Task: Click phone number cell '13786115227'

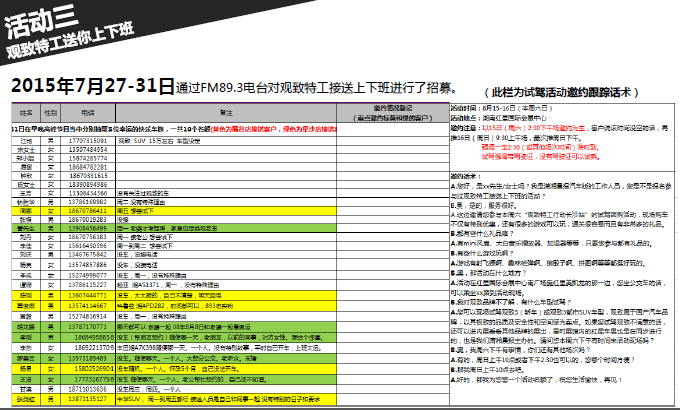Action: point(88,285)
